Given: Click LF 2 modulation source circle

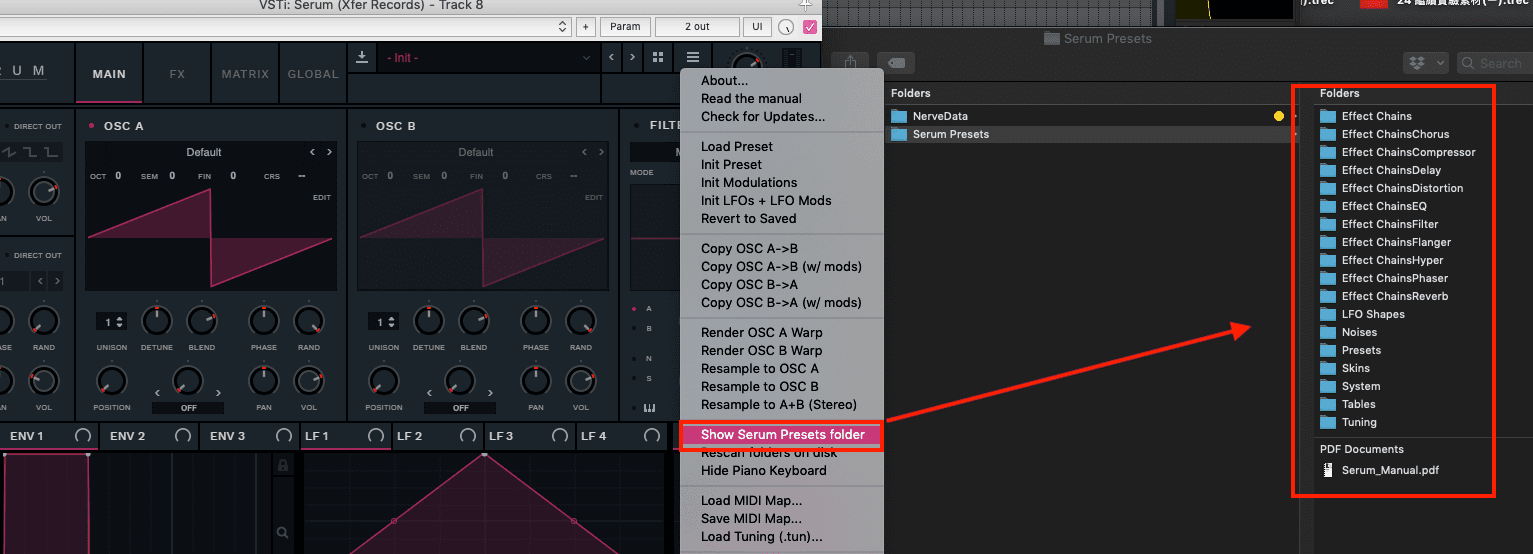Looking at the screenshot, I should pos(468,436).
